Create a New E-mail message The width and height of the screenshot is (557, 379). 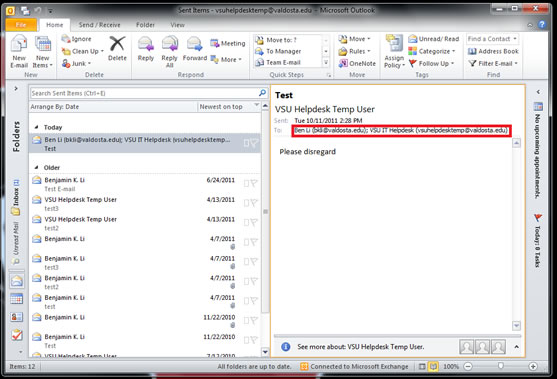point(19,52)
